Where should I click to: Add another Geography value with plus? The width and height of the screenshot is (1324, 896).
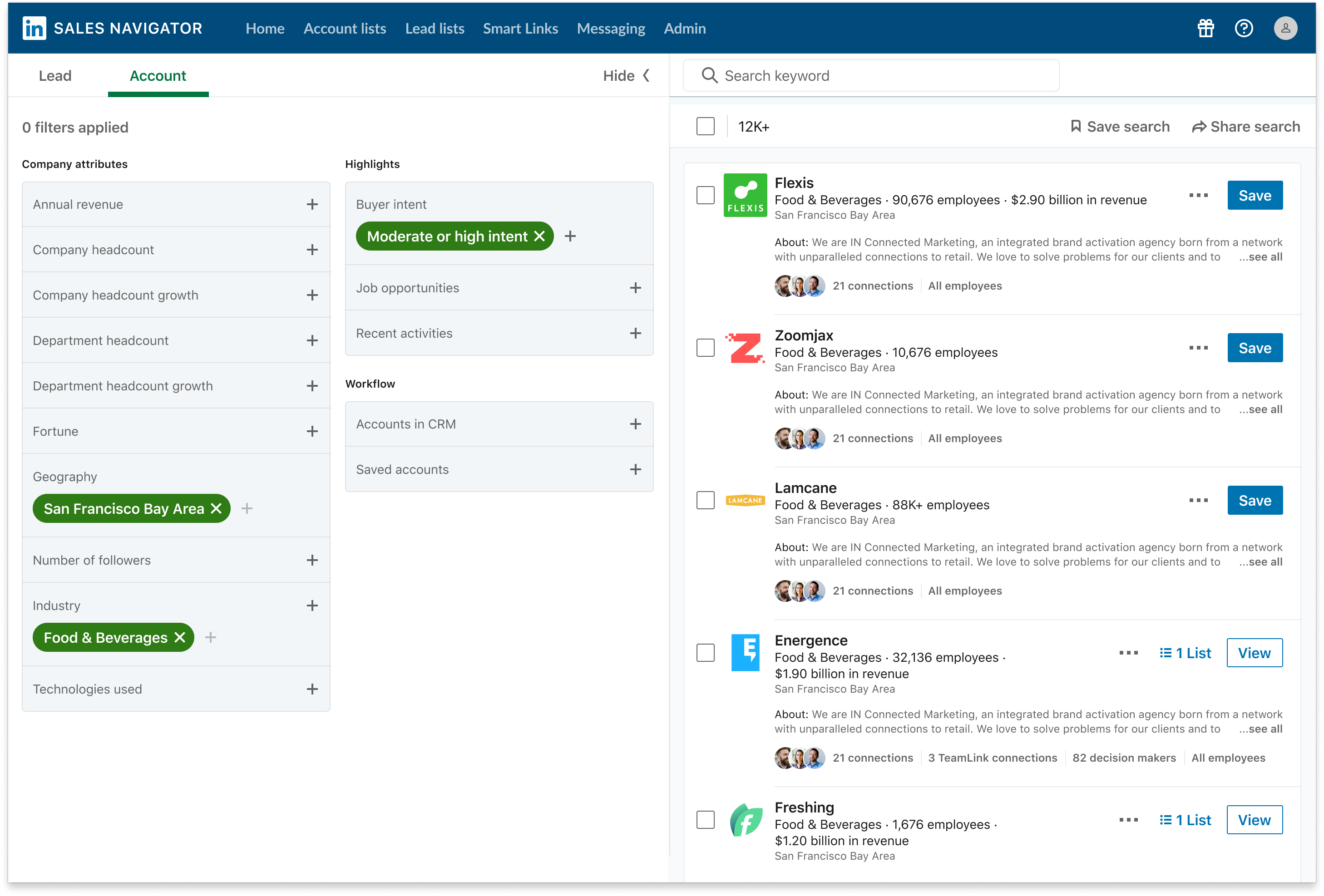coord(247,508)
